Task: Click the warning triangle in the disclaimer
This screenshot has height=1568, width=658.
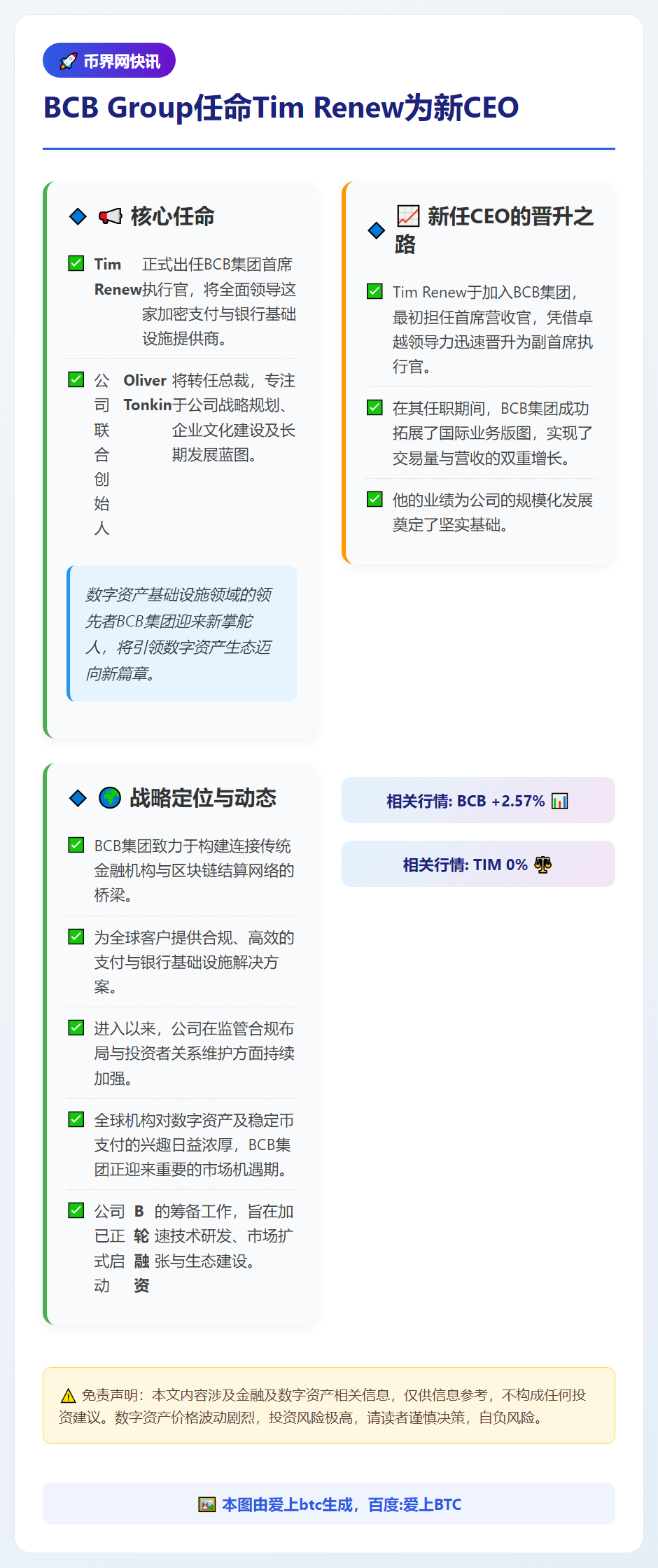Action: tap(68, 1396)
